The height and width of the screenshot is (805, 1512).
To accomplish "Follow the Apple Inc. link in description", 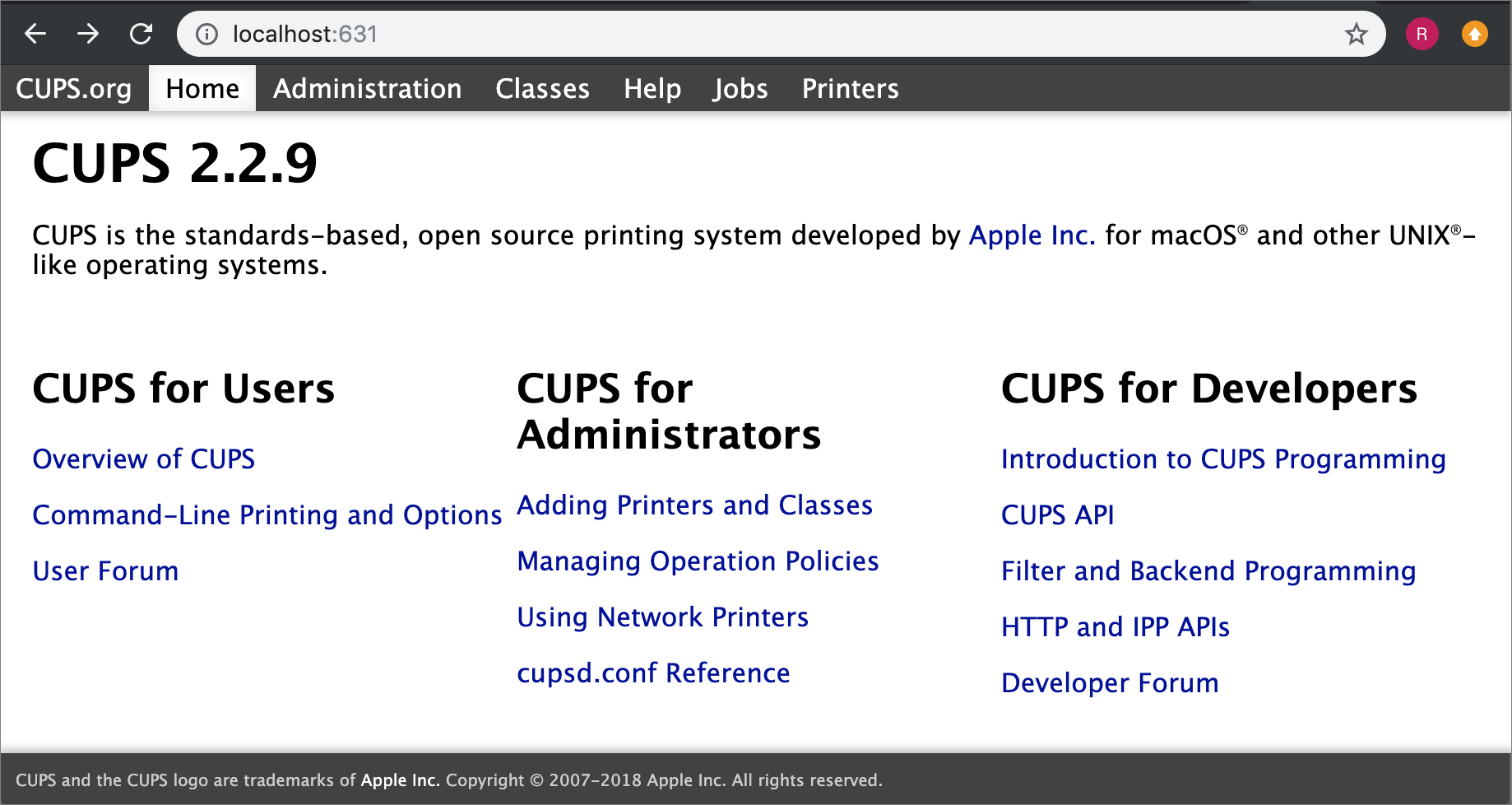I will [x=1032, y=235].
